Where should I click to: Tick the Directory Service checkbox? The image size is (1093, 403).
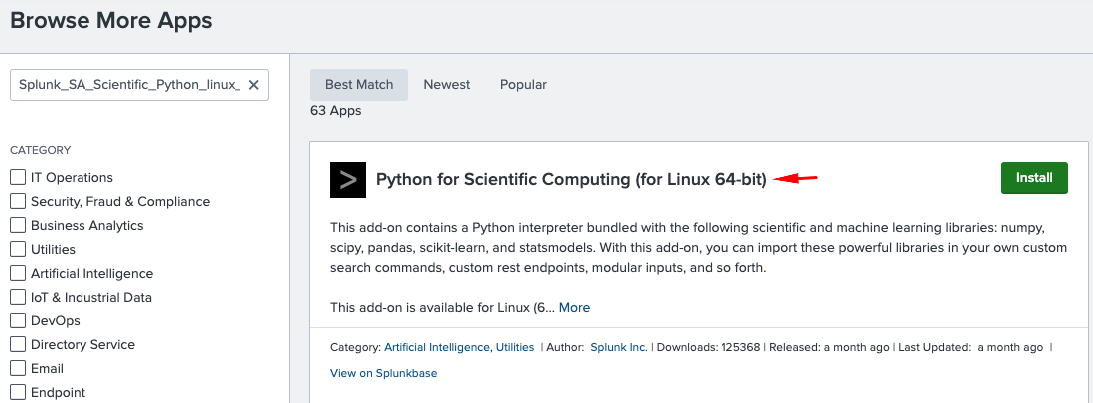(x=18, y=345)
